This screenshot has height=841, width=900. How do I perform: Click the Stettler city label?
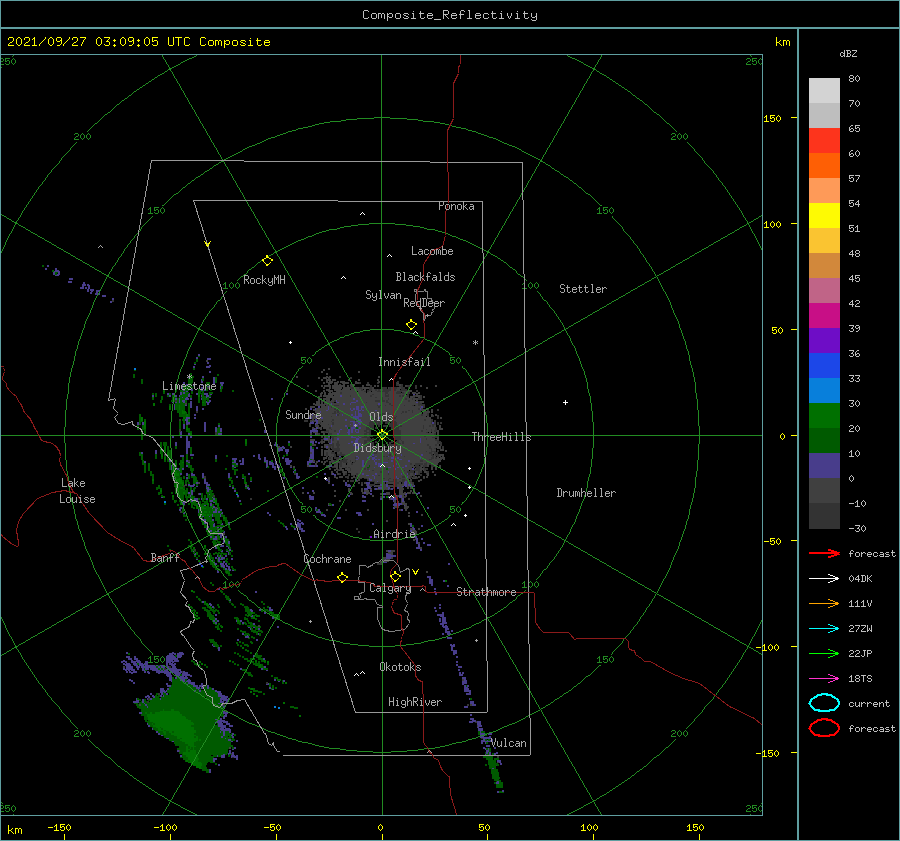tap(583, 289)
